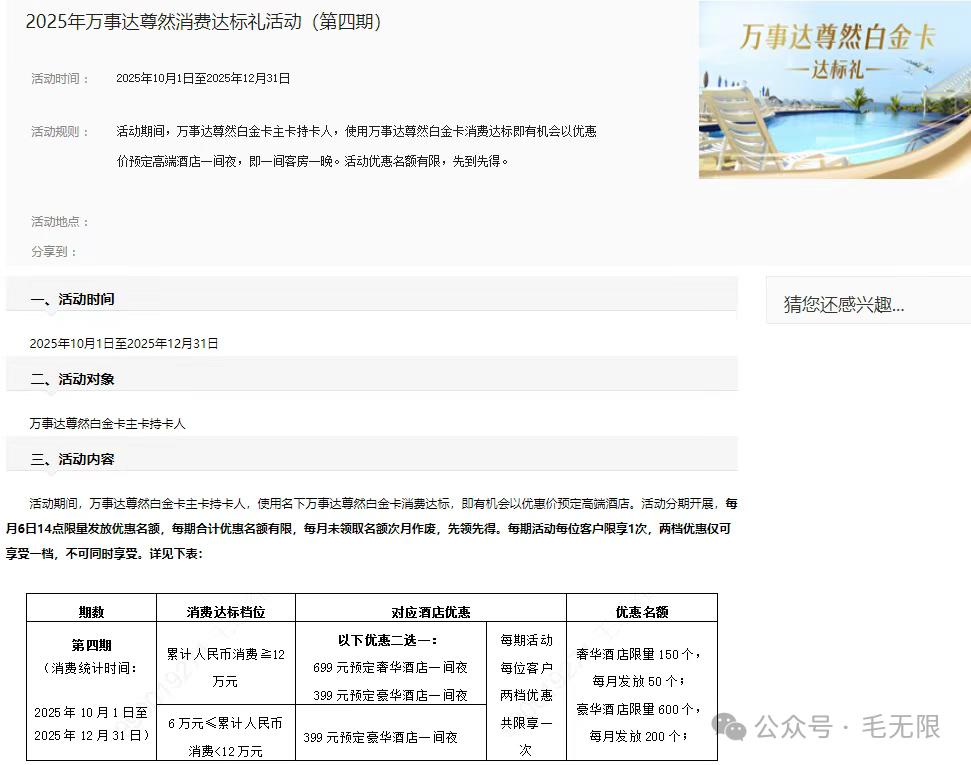Click the 达标礼 label on the banner
Screen dimensions: 971x765
(836, 69)
